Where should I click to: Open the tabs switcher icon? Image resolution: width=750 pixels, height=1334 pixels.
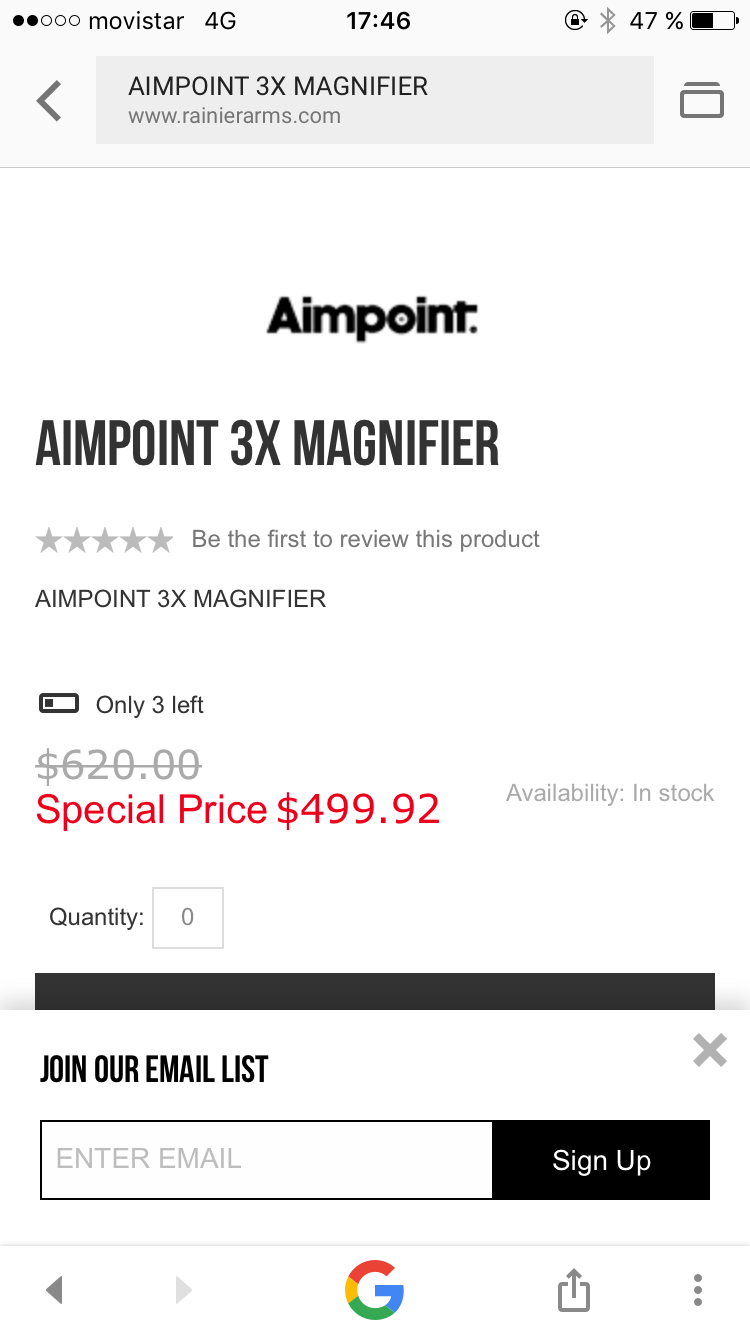click(x=701, y=101)
